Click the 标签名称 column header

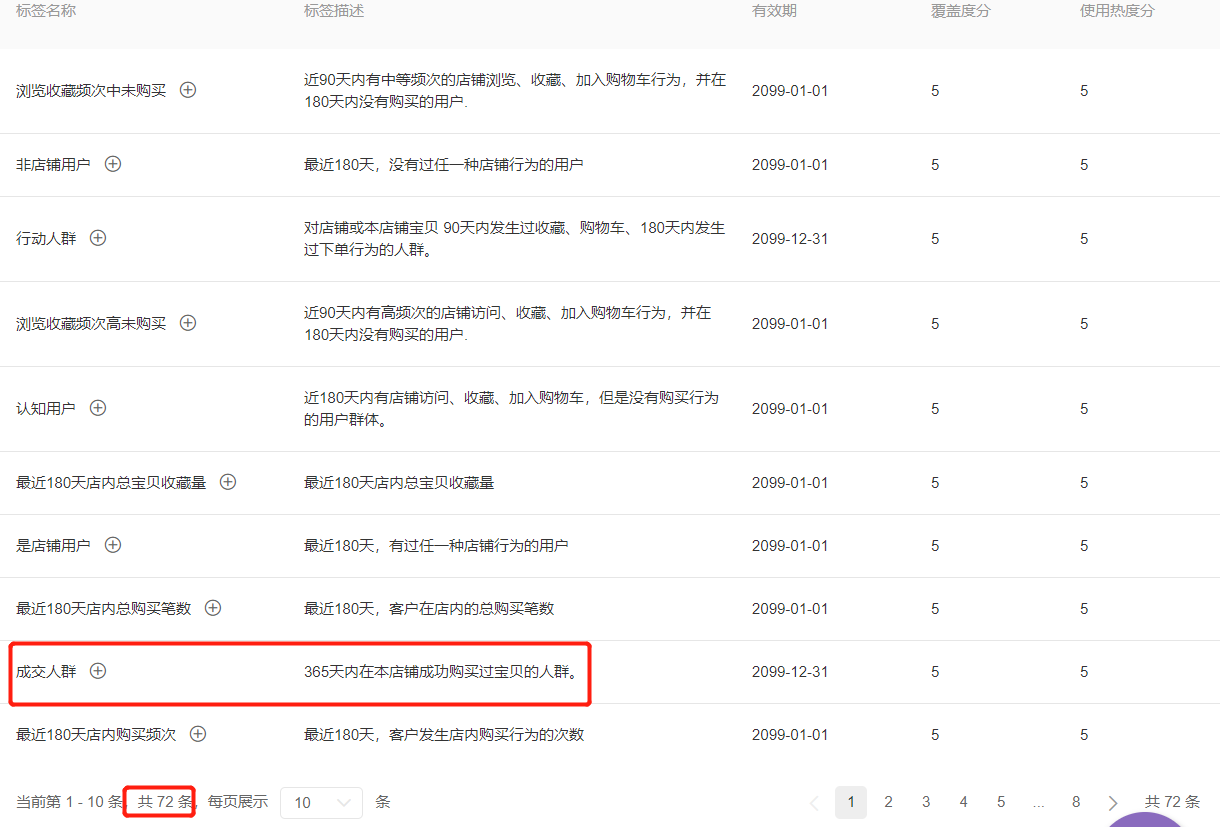pos(46,11)
